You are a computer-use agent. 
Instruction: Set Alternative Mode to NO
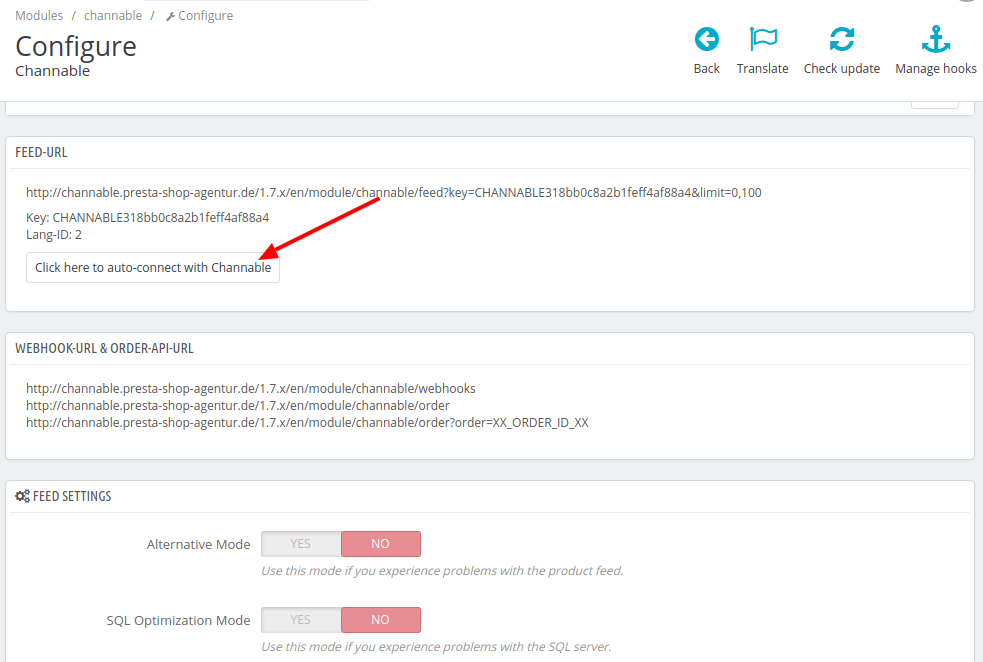(x=380, y=544)
